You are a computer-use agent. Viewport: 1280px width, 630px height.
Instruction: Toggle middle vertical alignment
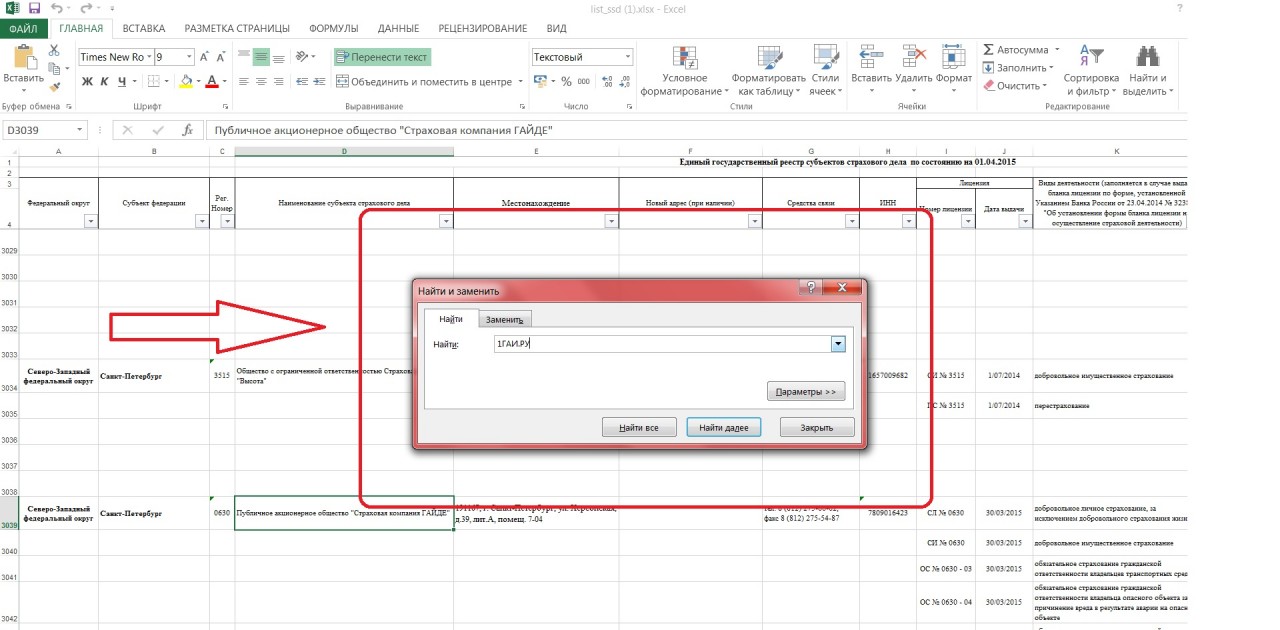(261, 57)
